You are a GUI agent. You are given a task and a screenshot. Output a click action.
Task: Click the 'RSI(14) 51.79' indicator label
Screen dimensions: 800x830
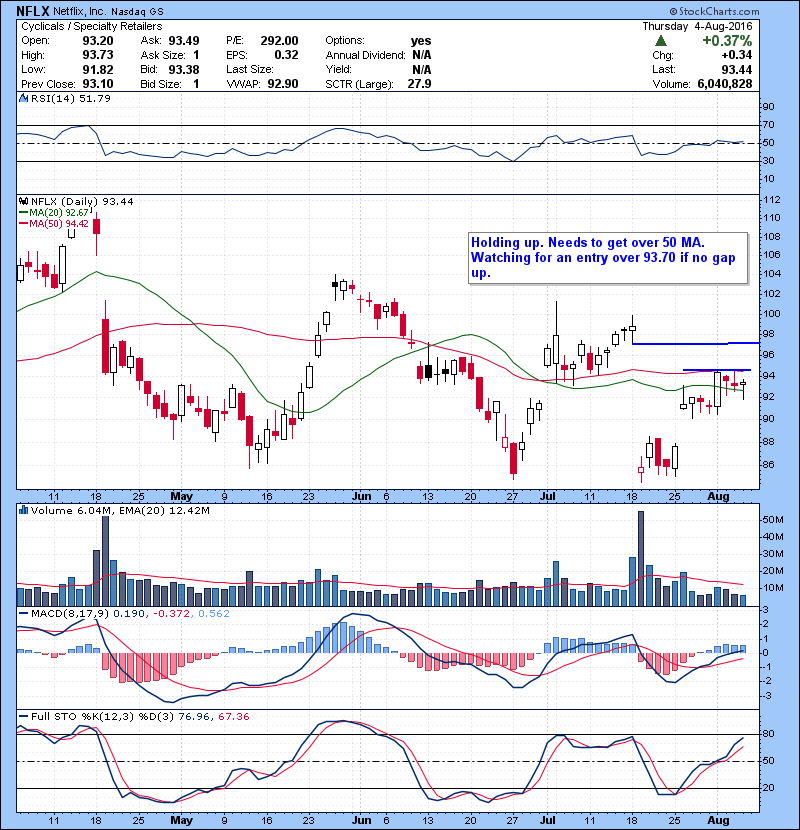(70, 98)
